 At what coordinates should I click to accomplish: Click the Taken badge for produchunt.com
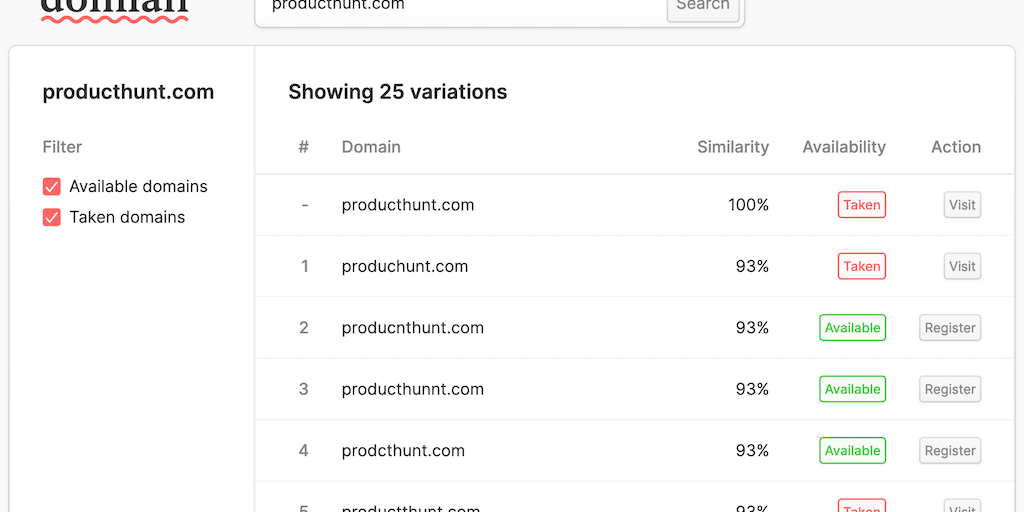[x=861, y=267]
